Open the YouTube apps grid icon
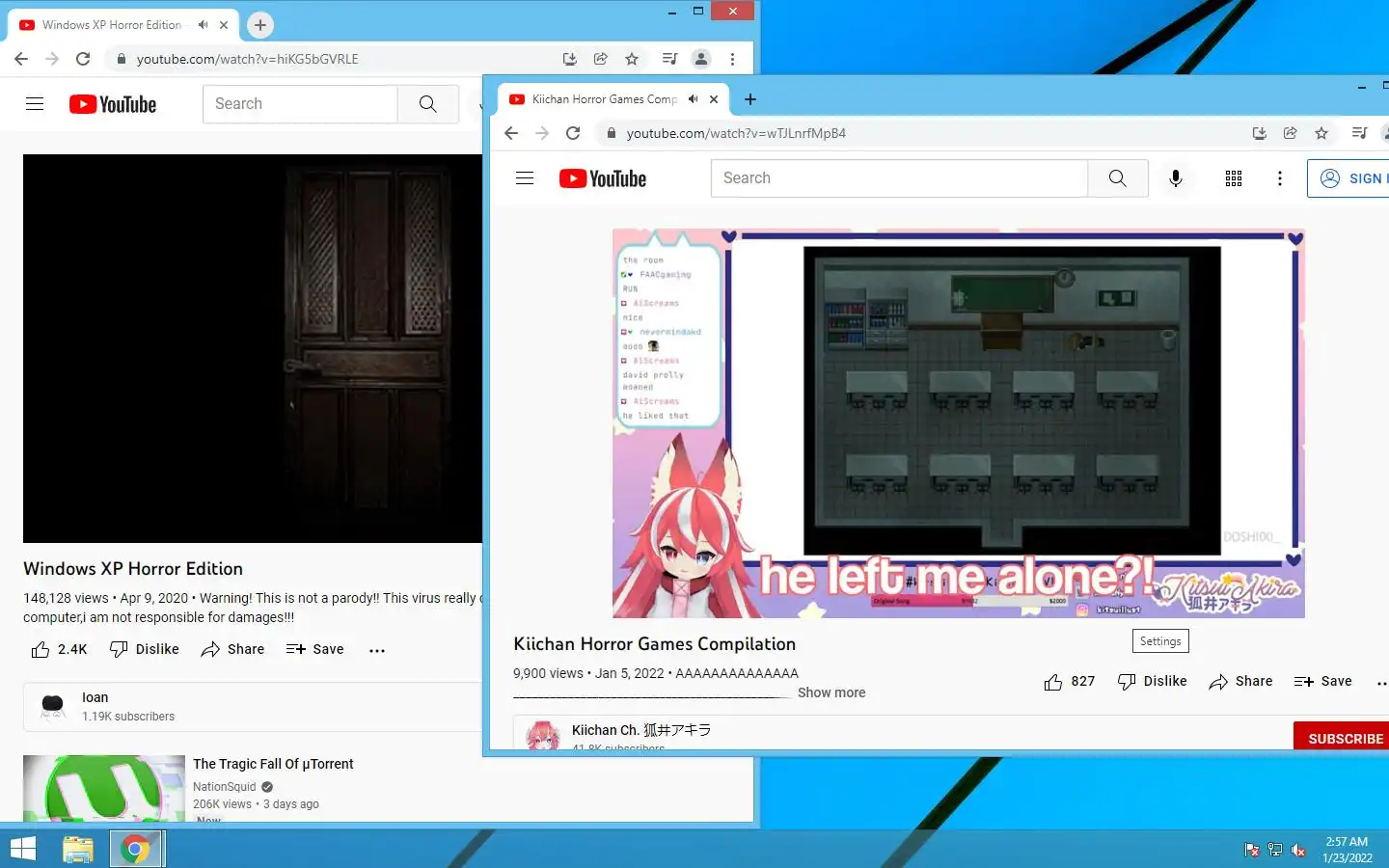The image size is (1389, 868). pyautogui.click(x=1234, y=178)
